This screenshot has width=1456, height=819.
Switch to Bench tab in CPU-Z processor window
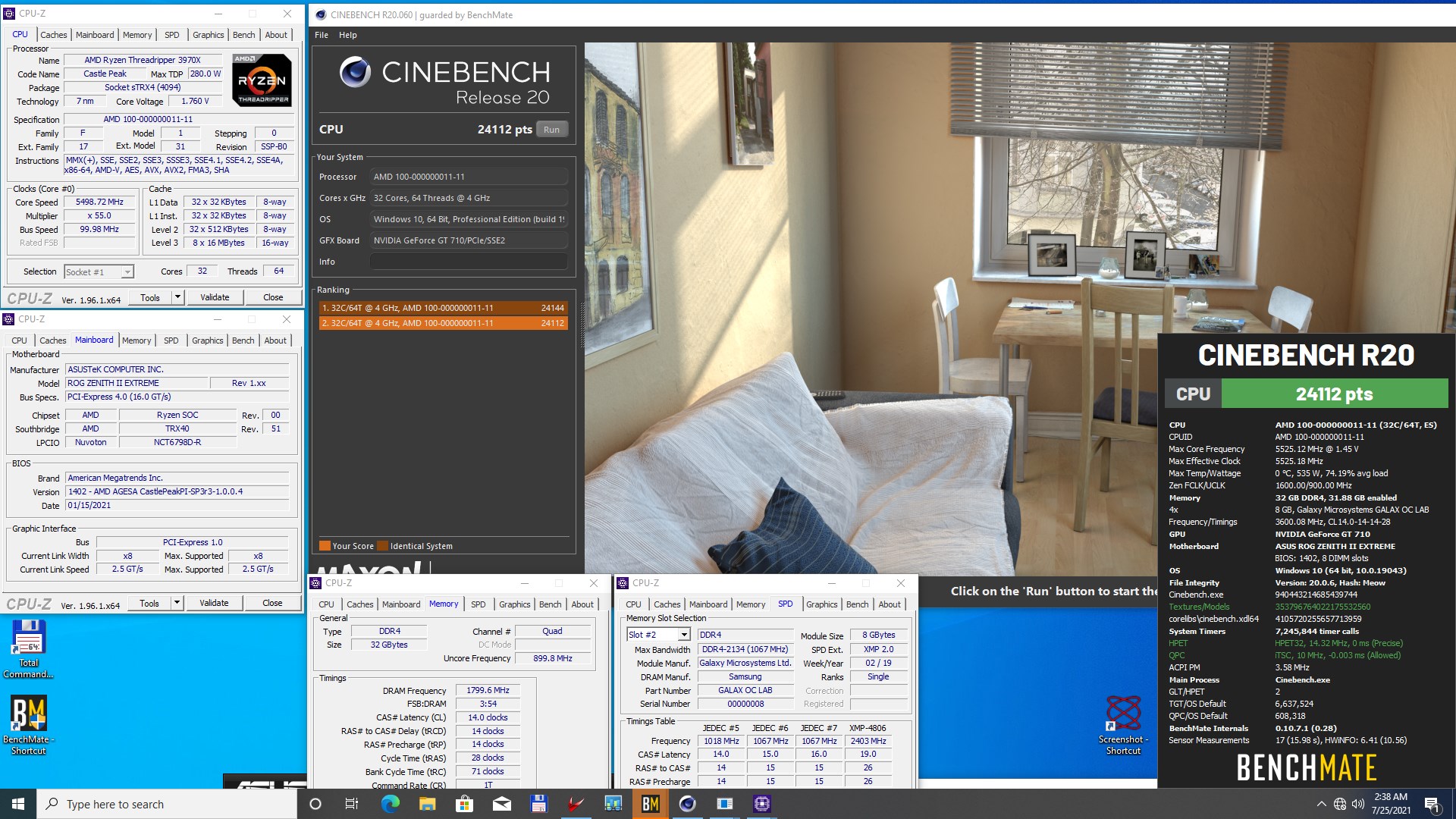coord(243,35)
